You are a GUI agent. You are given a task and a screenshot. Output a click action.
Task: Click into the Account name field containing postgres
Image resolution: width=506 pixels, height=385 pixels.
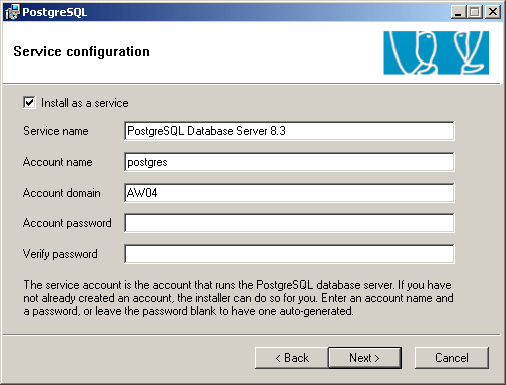click(289, 162)
